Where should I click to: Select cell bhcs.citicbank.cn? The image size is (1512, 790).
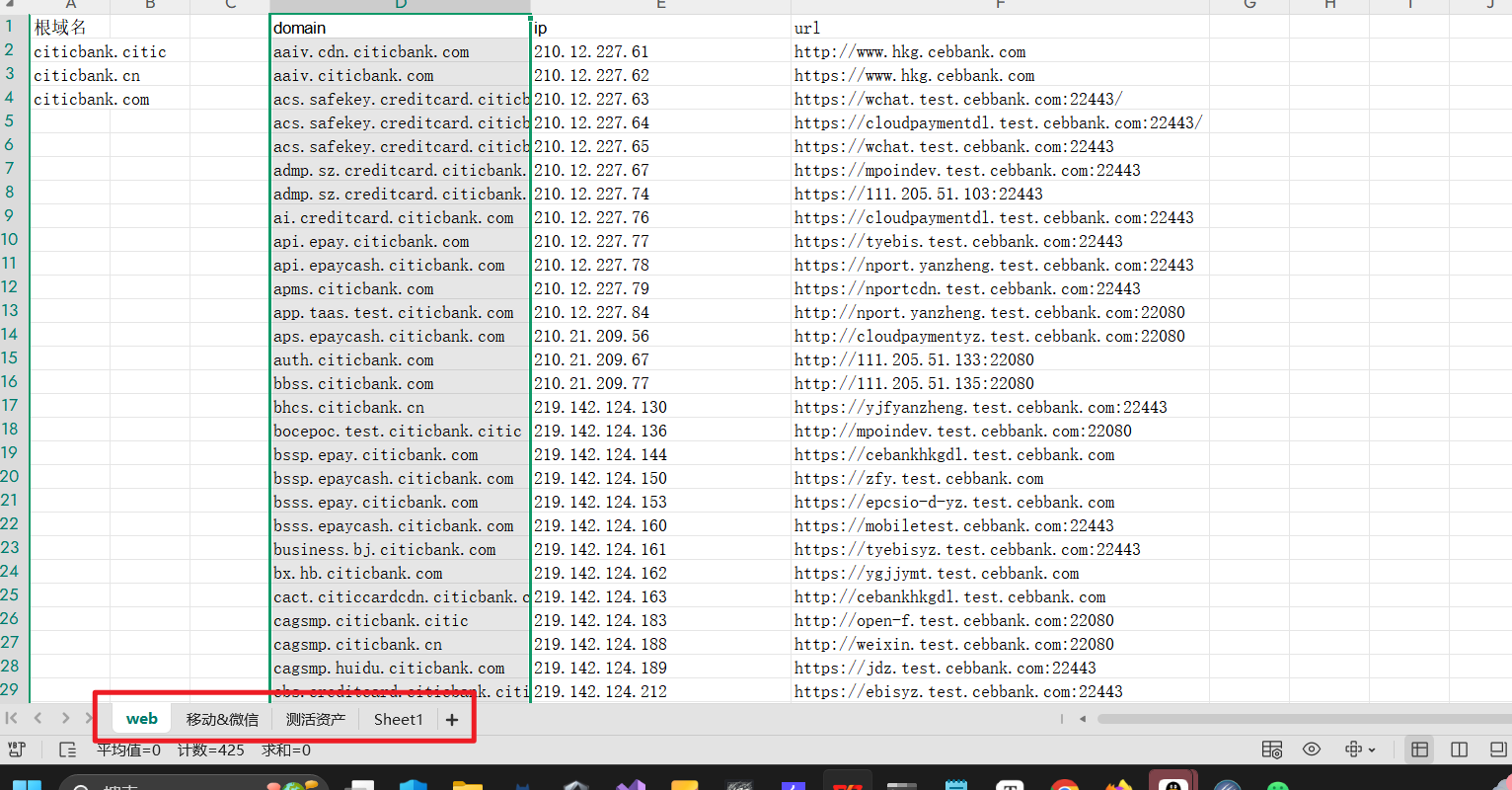(401, 407)
